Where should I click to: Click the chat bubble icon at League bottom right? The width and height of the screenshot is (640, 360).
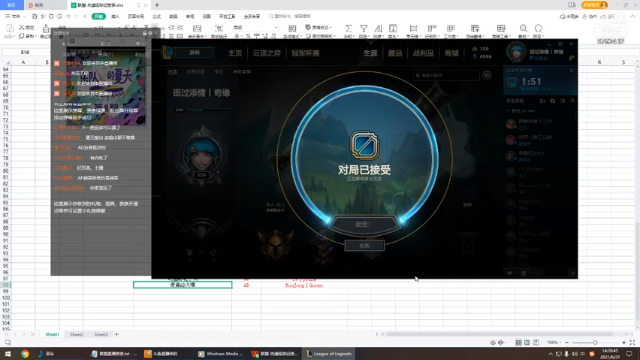[x=510, y=273]
